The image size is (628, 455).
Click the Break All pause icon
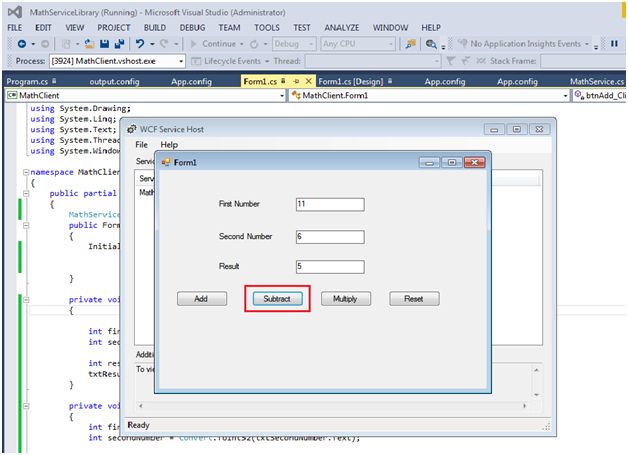pos(614,43)
